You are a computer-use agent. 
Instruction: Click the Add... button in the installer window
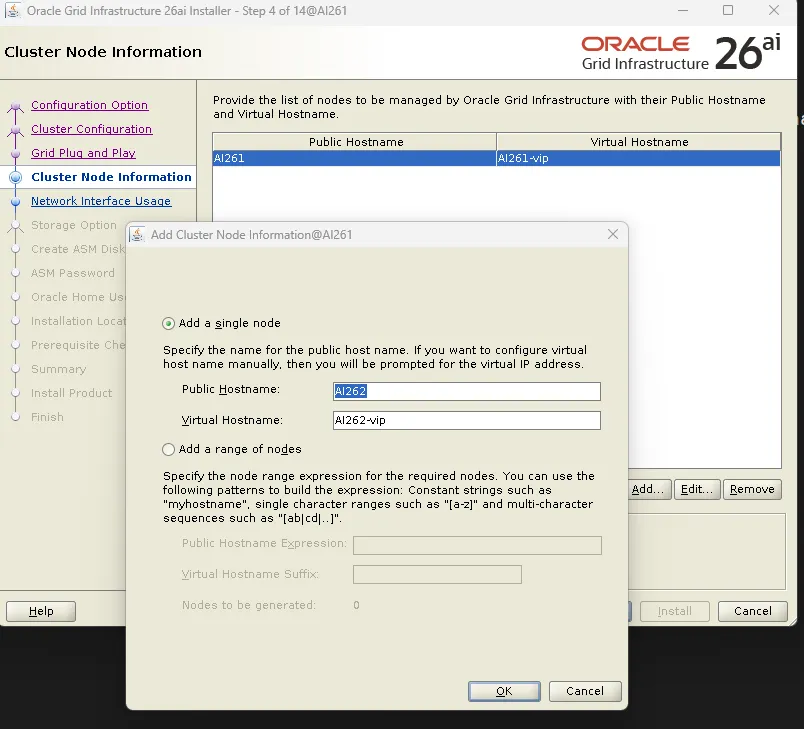[648, 490]
